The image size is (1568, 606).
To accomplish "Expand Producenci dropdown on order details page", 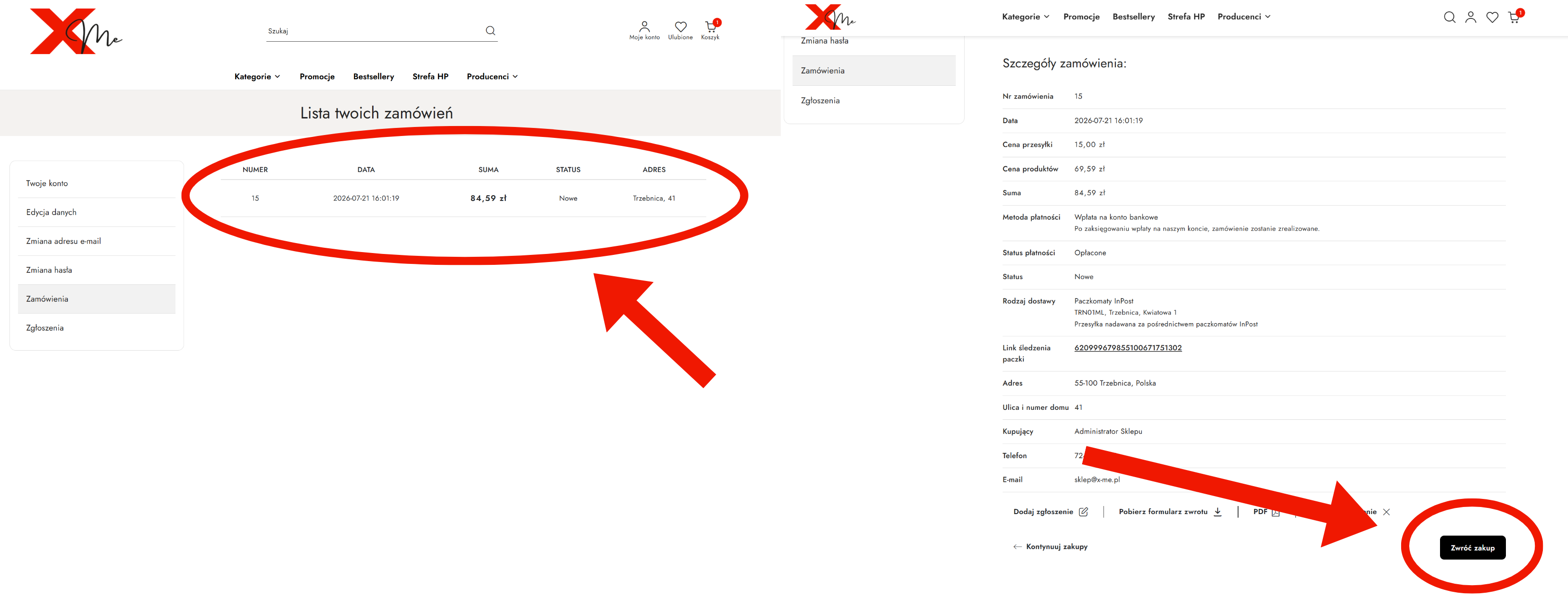I will [x=1244, y=17].
